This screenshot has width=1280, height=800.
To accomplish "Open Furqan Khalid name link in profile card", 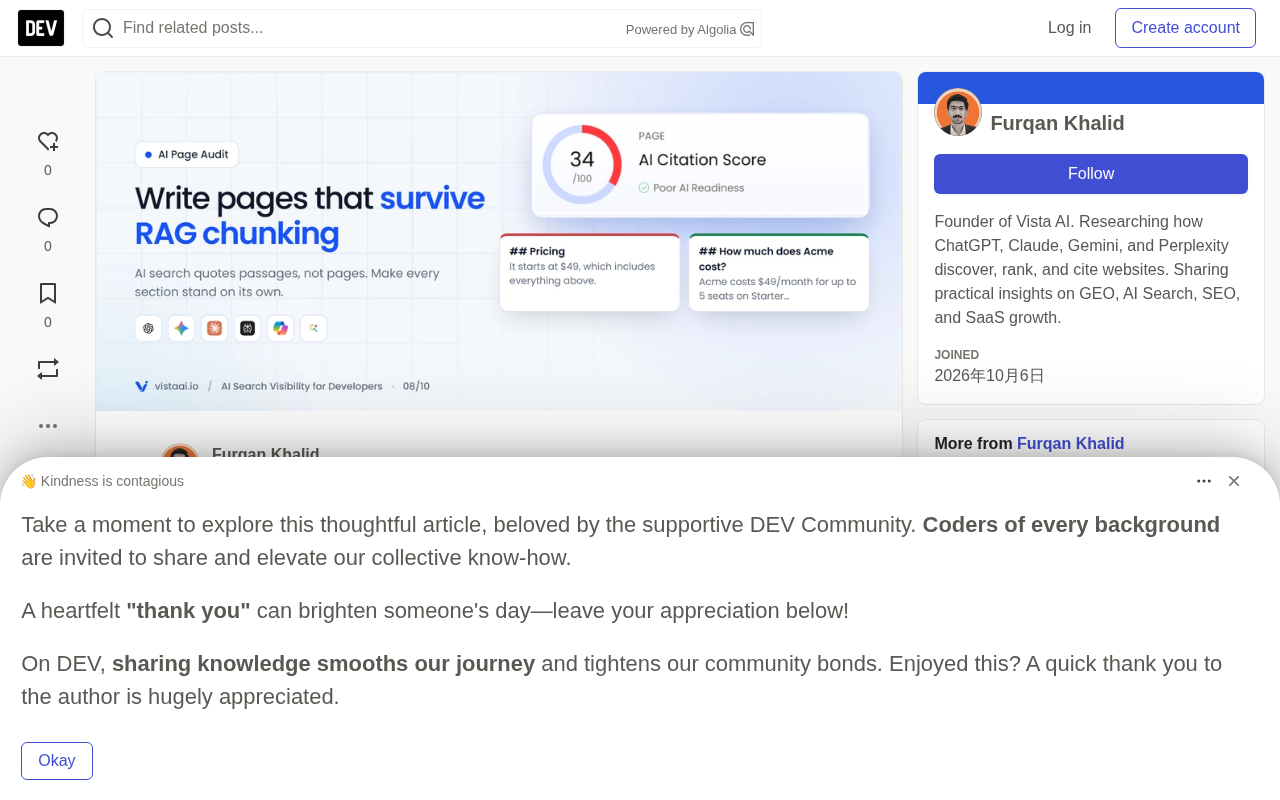I will point(1057,123).
